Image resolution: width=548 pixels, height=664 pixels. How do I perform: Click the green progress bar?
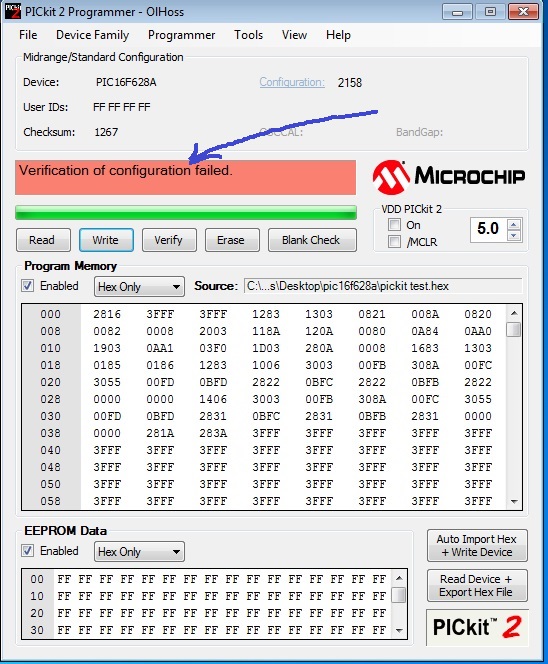click(186, 213)
